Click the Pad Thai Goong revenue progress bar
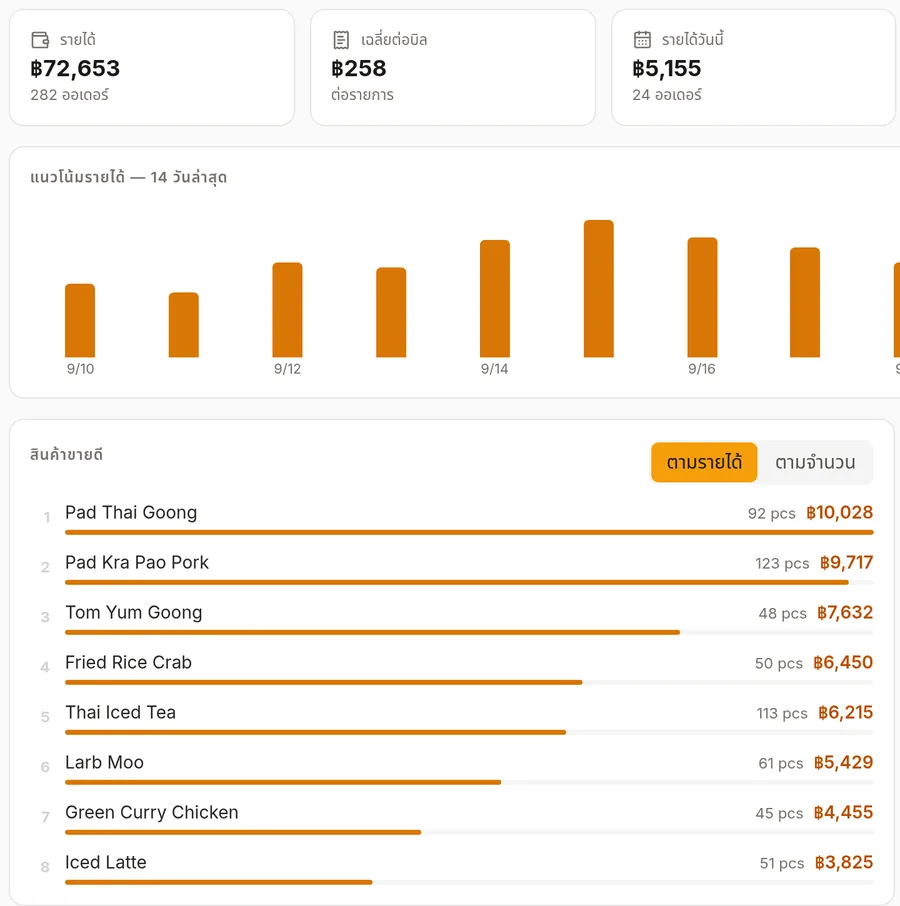 click(469, 532)
